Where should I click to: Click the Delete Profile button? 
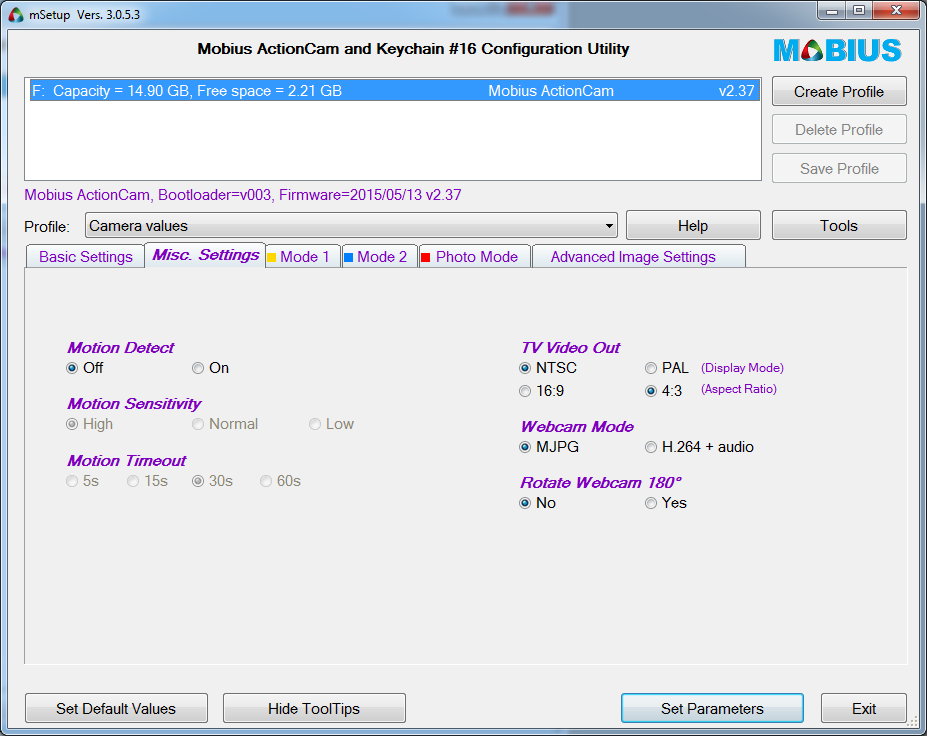pos(839,129)
